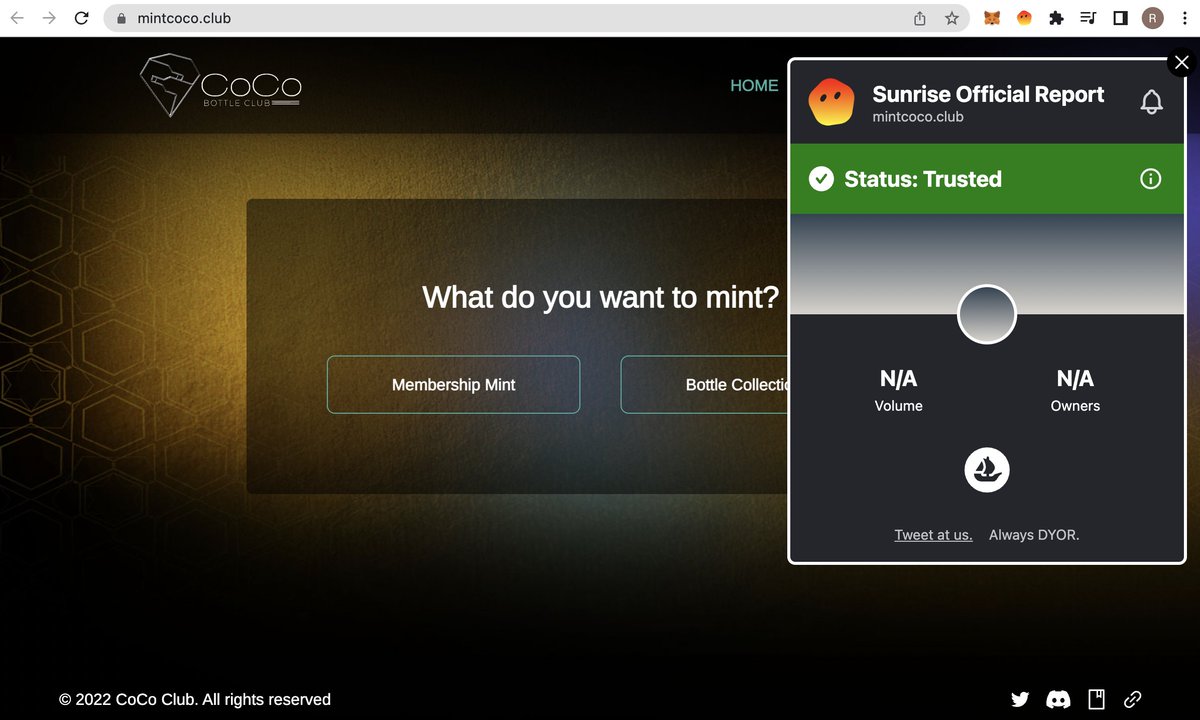Open the document book footer icon
1200x720 pixels.
tap(1096, 699)
